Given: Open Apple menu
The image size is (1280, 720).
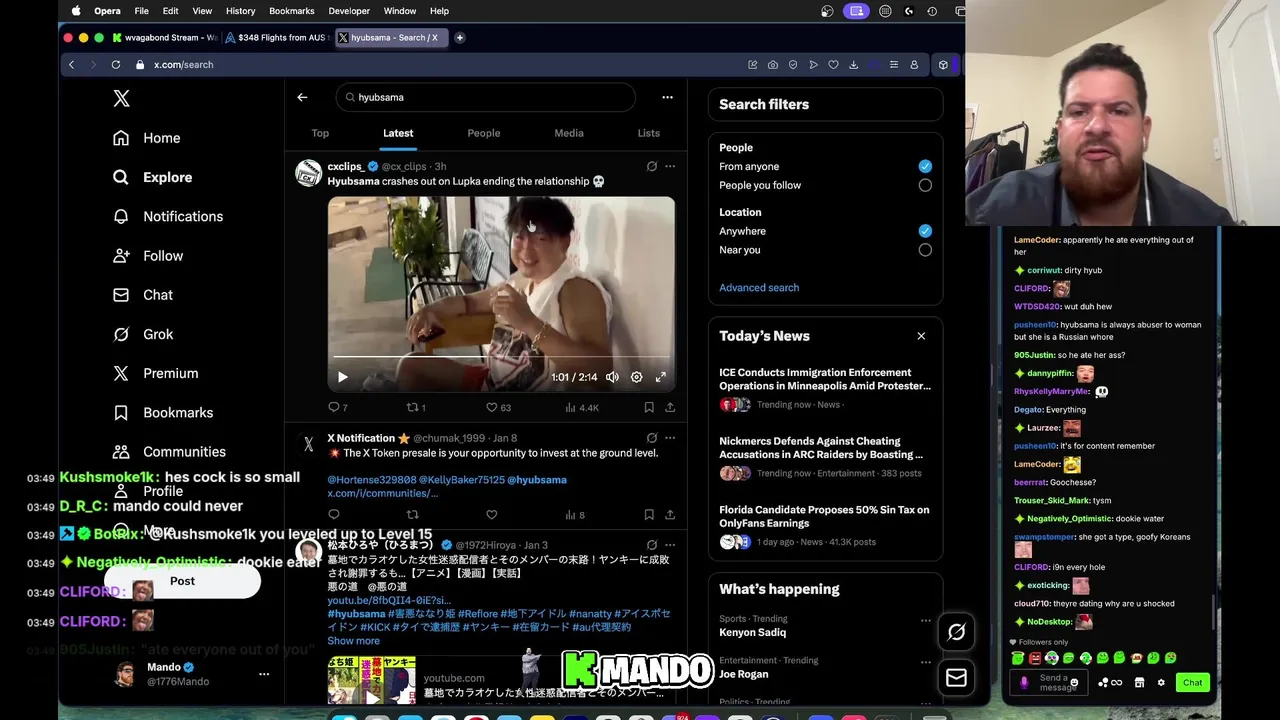Looking at the screenshot, I should click(x=76, y=11).
